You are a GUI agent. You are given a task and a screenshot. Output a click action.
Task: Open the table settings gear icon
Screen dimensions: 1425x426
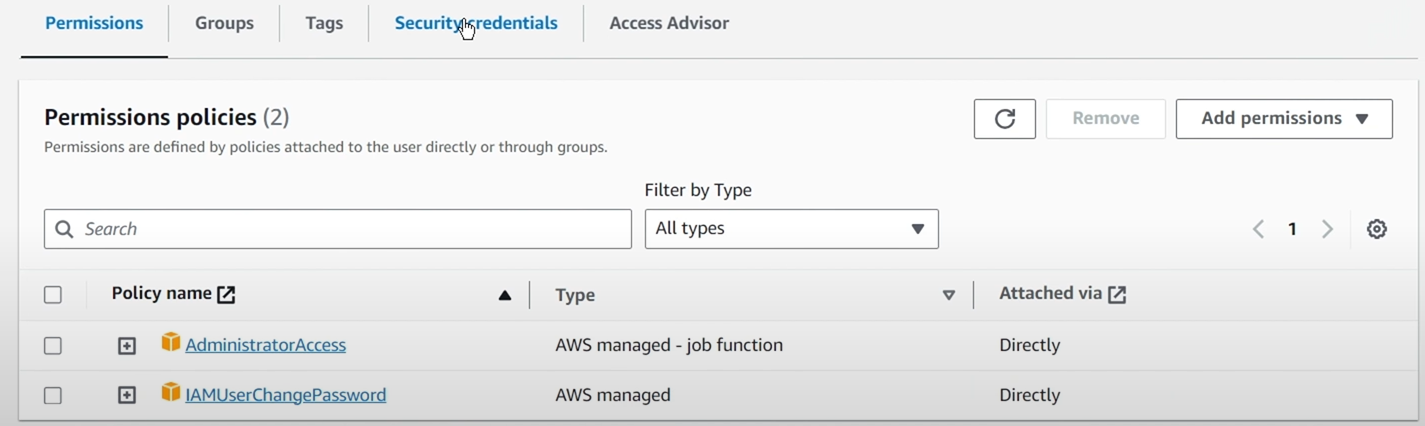1377,229
